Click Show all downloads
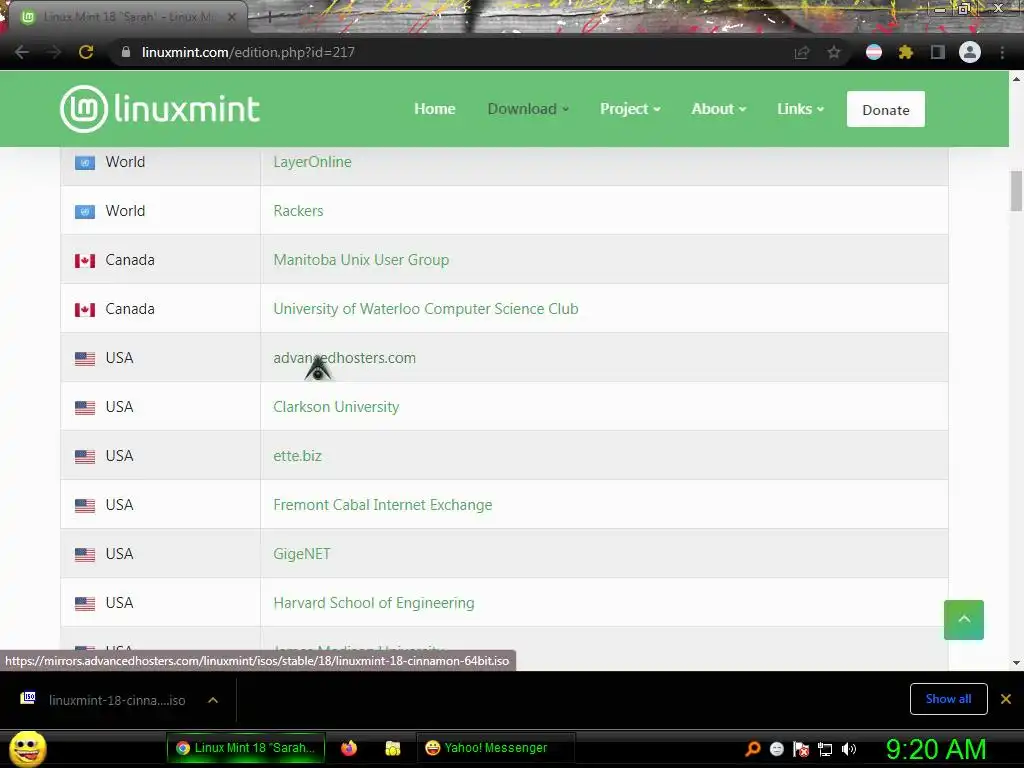The width and height of the screenshot is (1024, 768). click(x=948, y=699)
